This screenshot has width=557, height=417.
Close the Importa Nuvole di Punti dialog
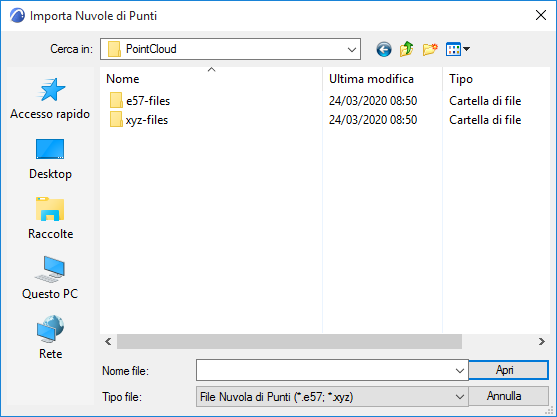541,15
